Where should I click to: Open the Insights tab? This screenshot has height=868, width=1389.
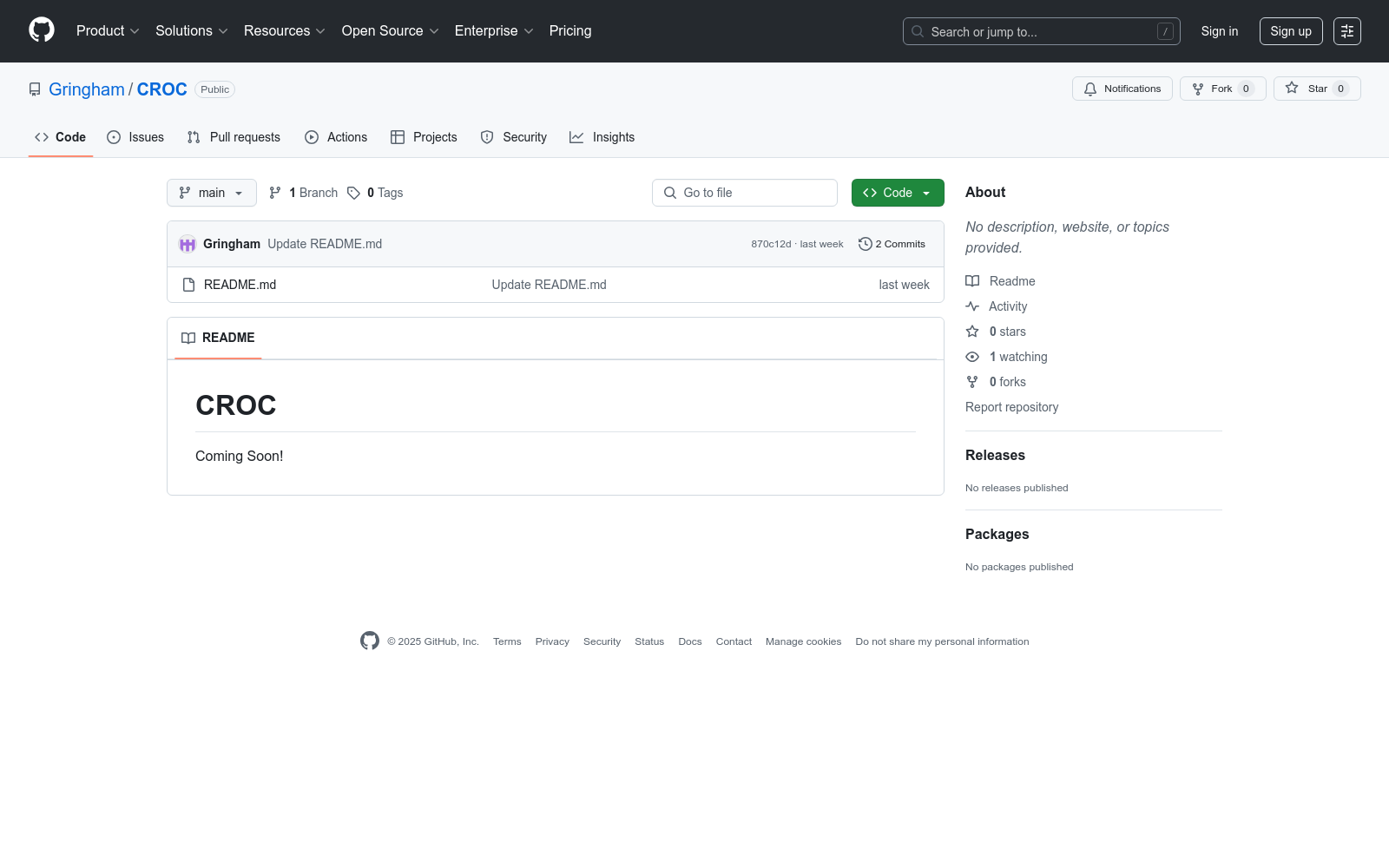click(x=602, y=137)
